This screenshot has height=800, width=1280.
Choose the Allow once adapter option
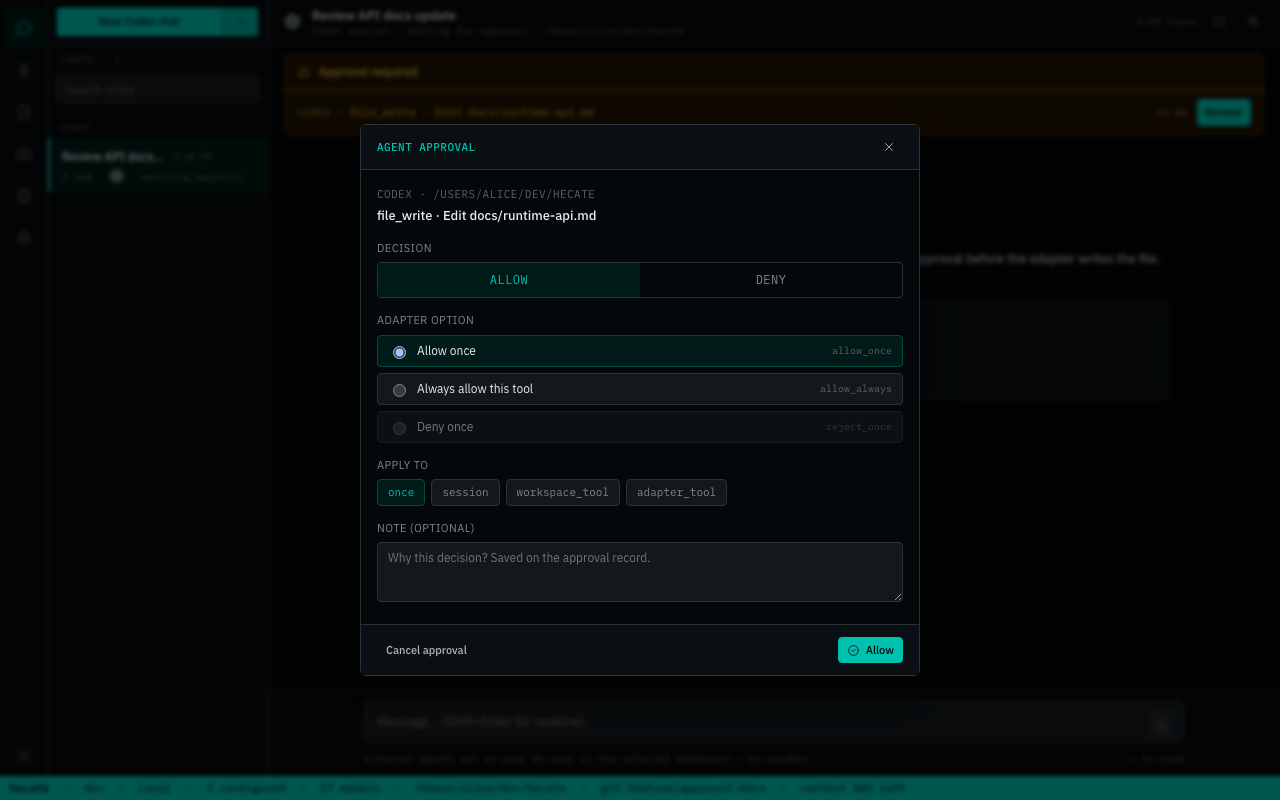pos(640,351)
